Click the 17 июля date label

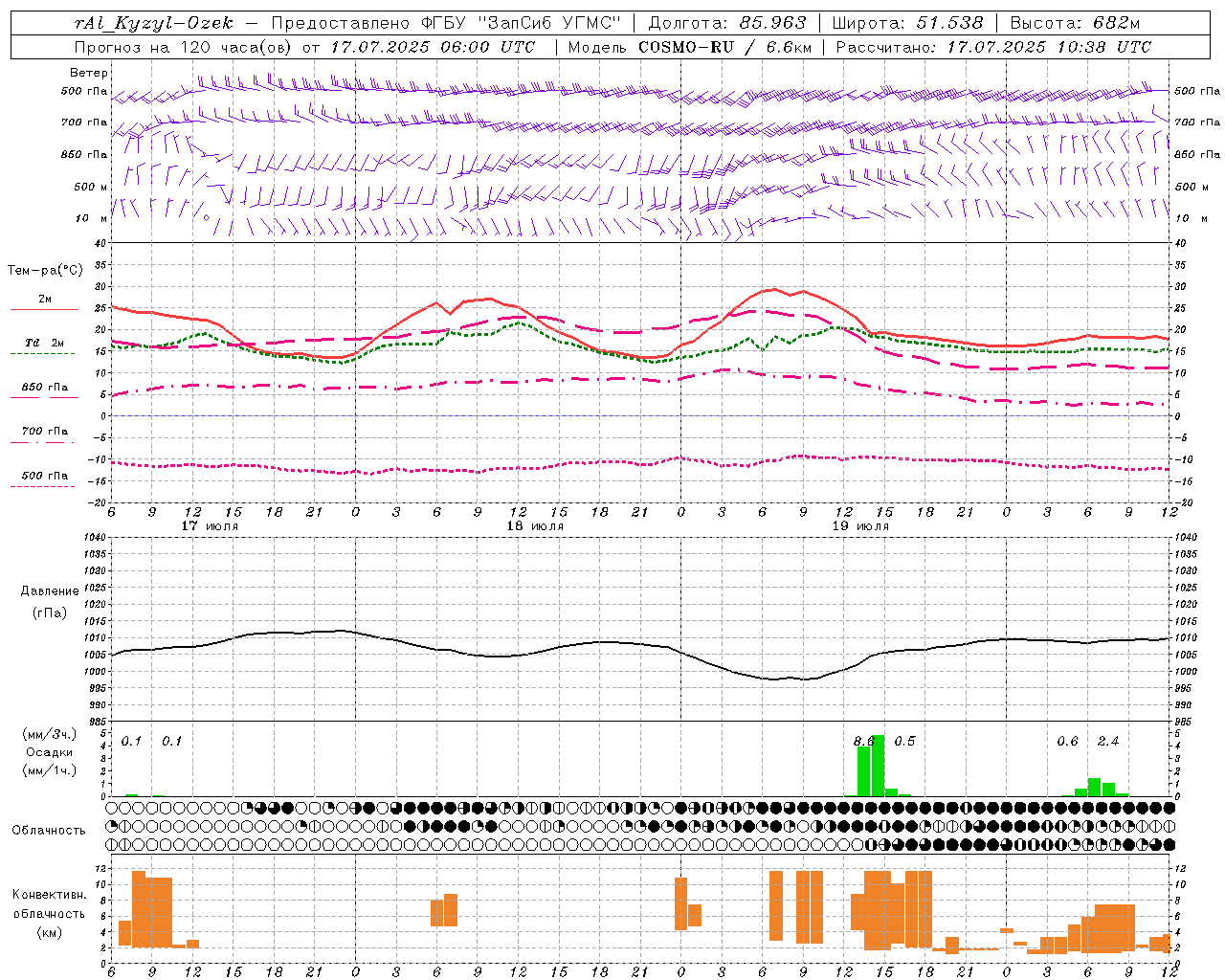coord(211,526)
